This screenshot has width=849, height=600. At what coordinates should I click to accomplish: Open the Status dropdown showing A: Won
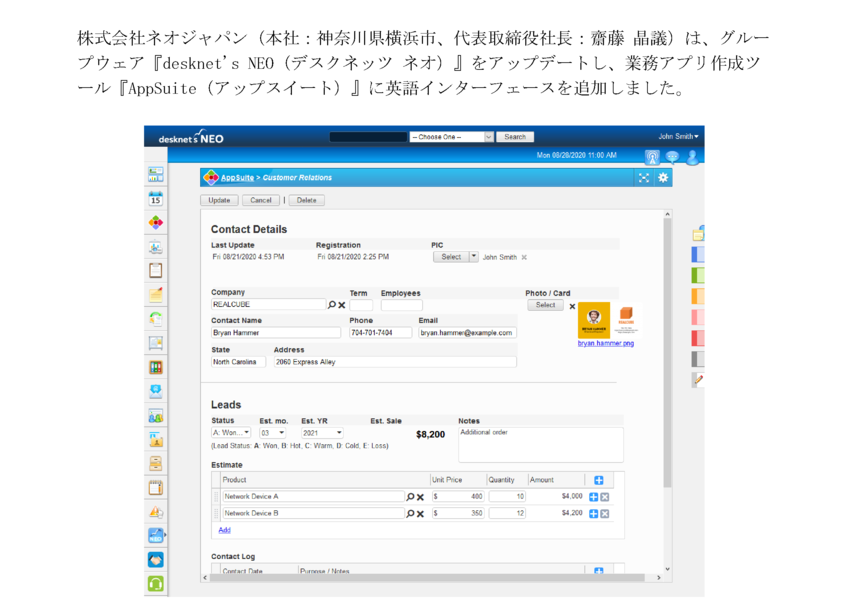tap(231, 433)
